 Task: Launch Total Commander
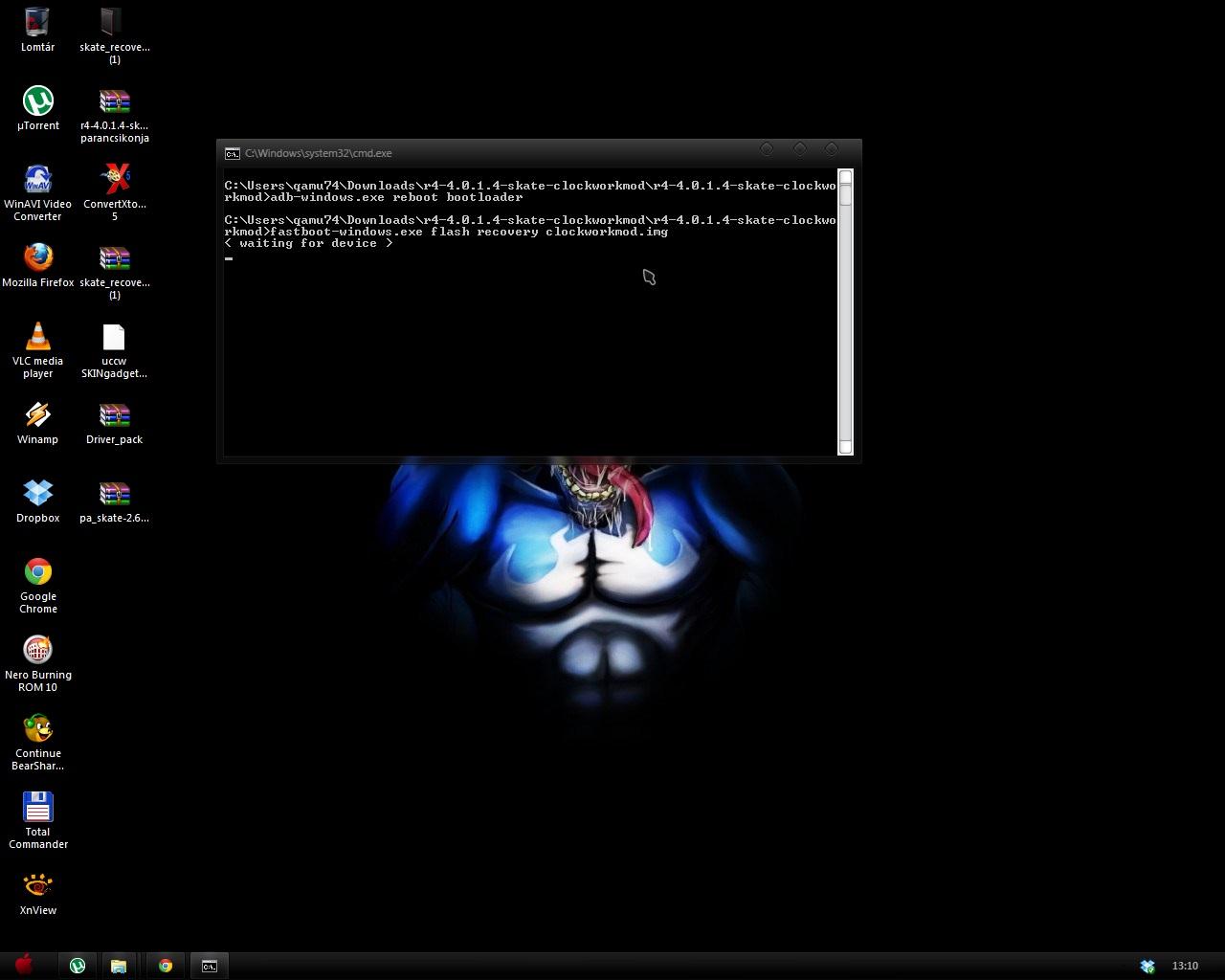[x=38, y=820]
